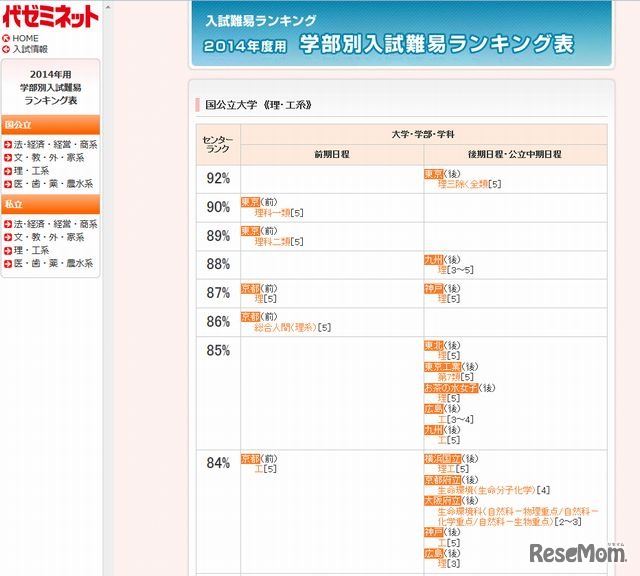Viewport: 640px width, 576px height.
Task: Click arrow icon for 私立 法・経済・経営・商系
Action: (8, 225)
